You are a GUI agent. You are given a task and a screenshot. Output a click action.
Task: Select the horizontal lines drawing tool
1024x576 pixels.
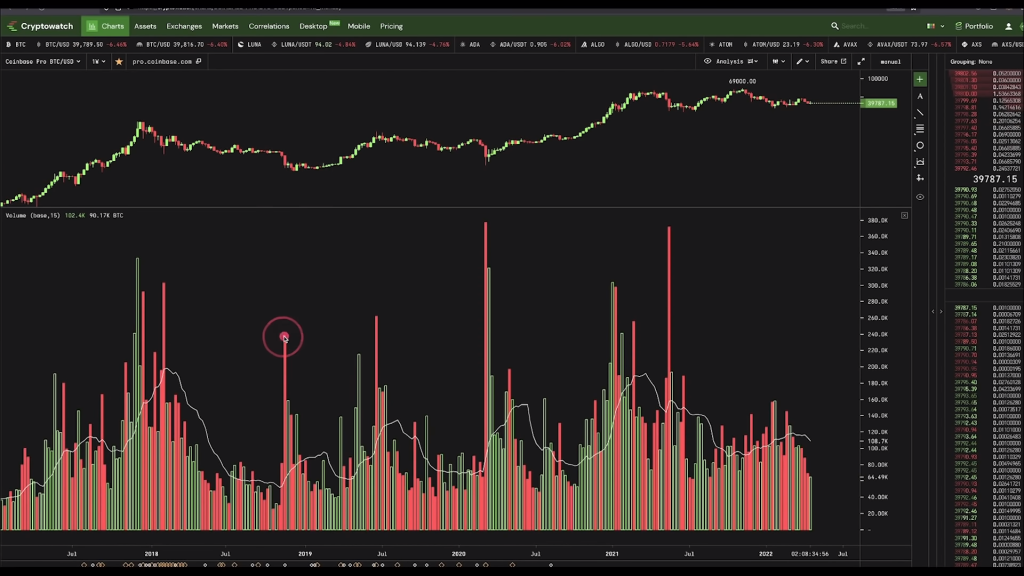pyautogui.click(x=920, y=129)
